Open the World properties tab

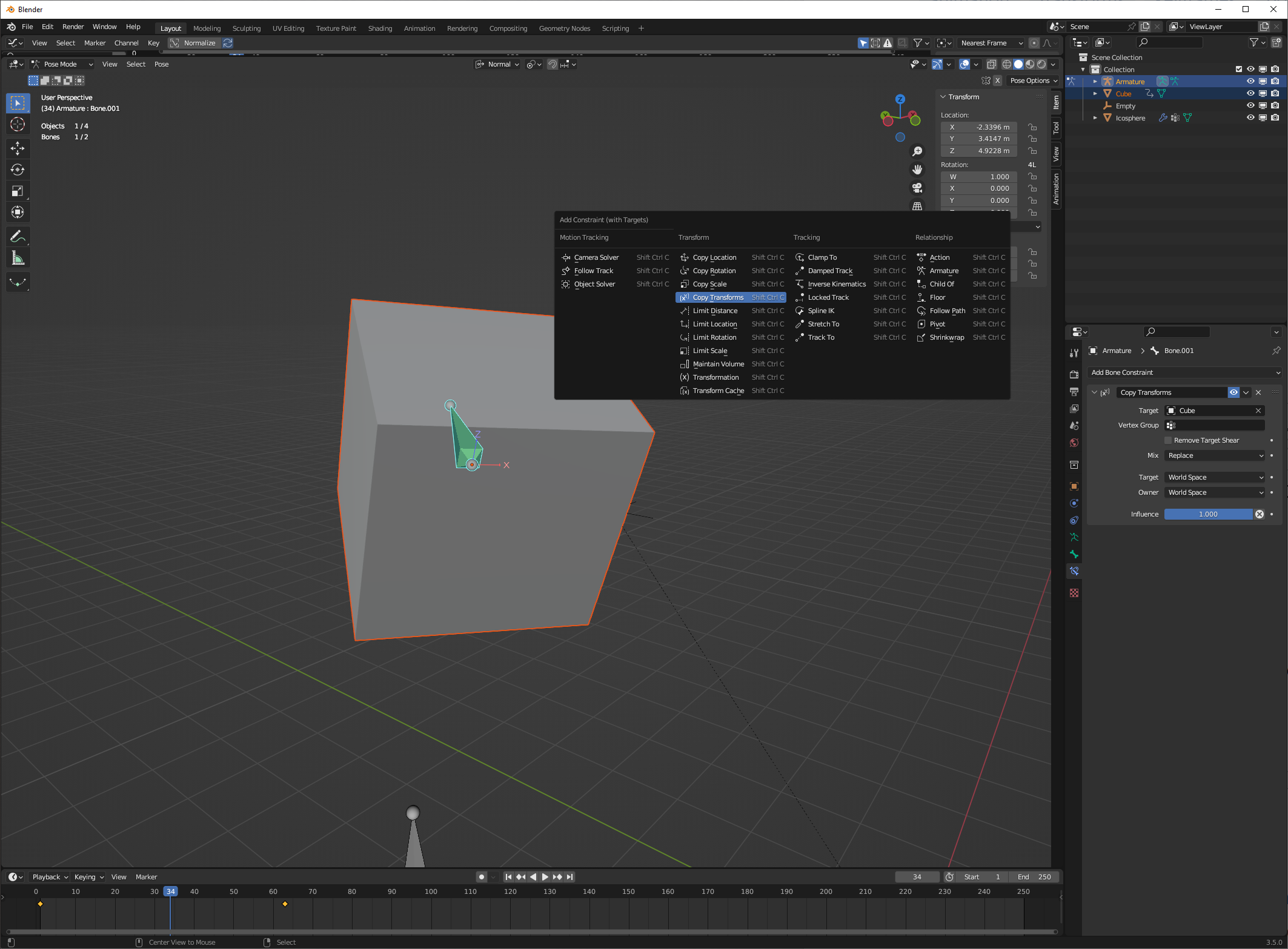(x=1074, y=443)
